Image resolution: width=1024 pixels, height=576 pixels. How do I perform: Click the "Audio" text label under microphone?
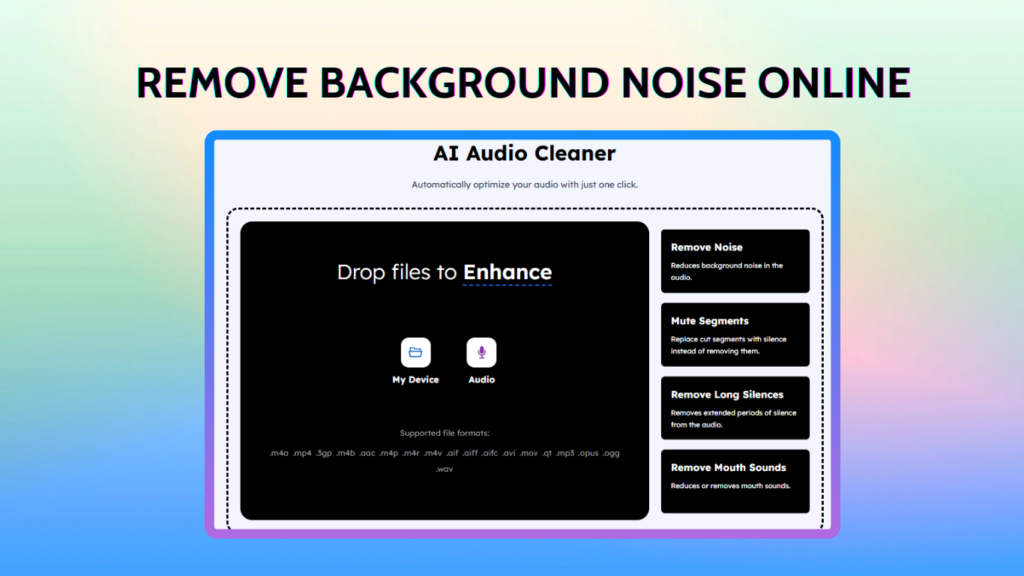coord(481,380)
